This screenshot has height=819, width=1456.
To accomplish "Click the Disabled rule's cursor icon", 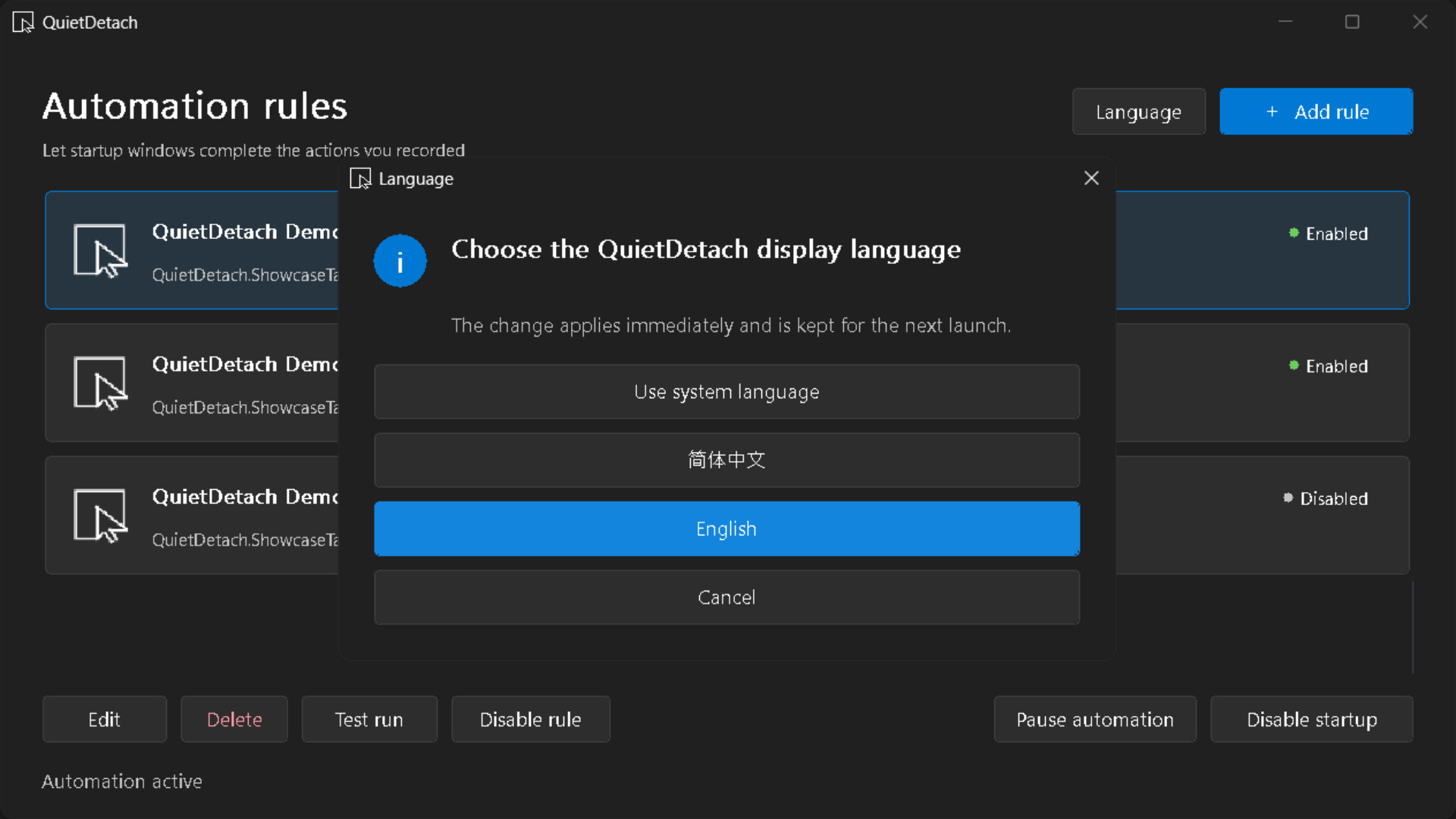I will (100, 516).
